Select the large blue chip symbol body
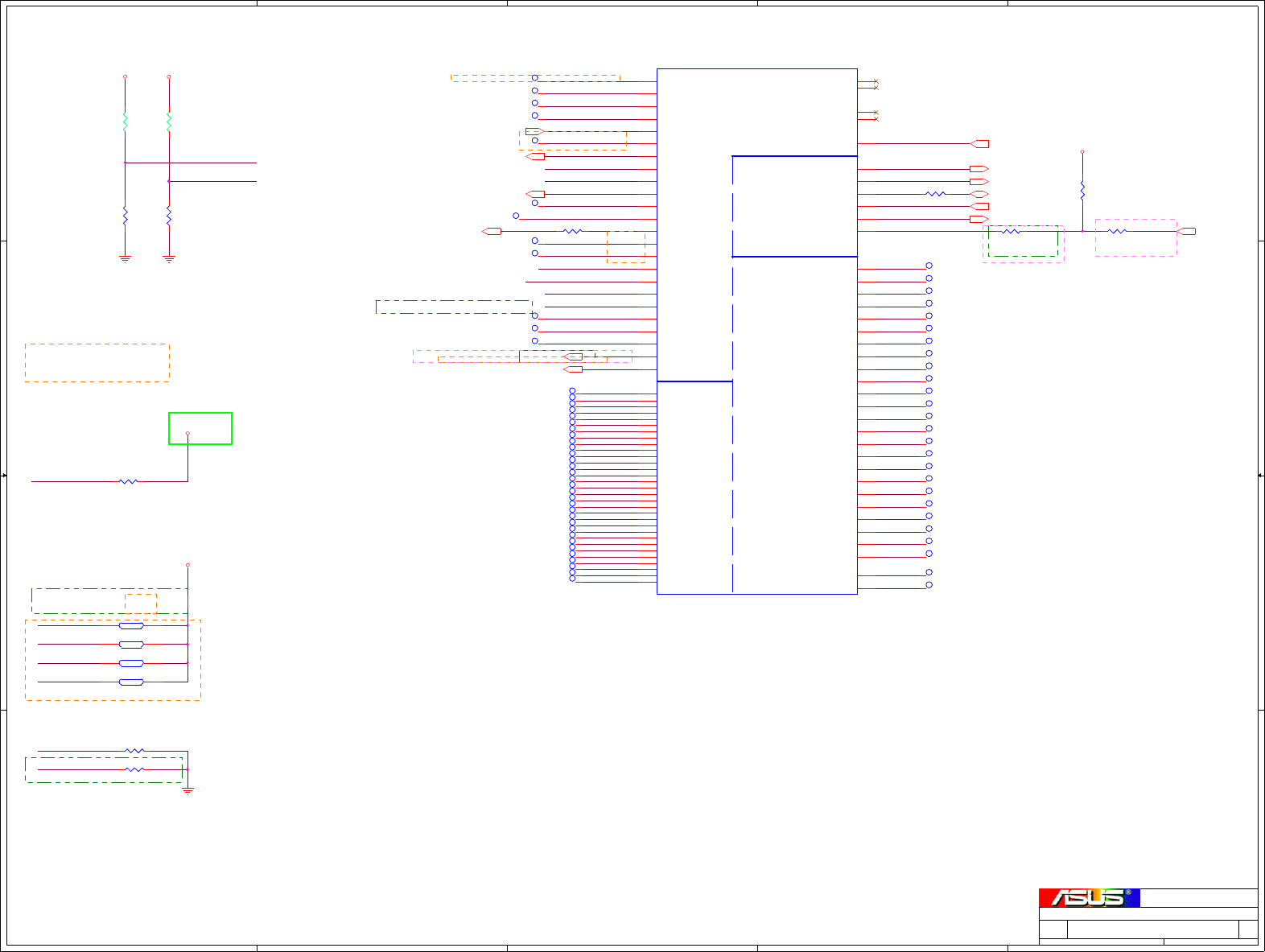Image resolution: width=1265 pixels, height=952 pixels. (757, 332)
